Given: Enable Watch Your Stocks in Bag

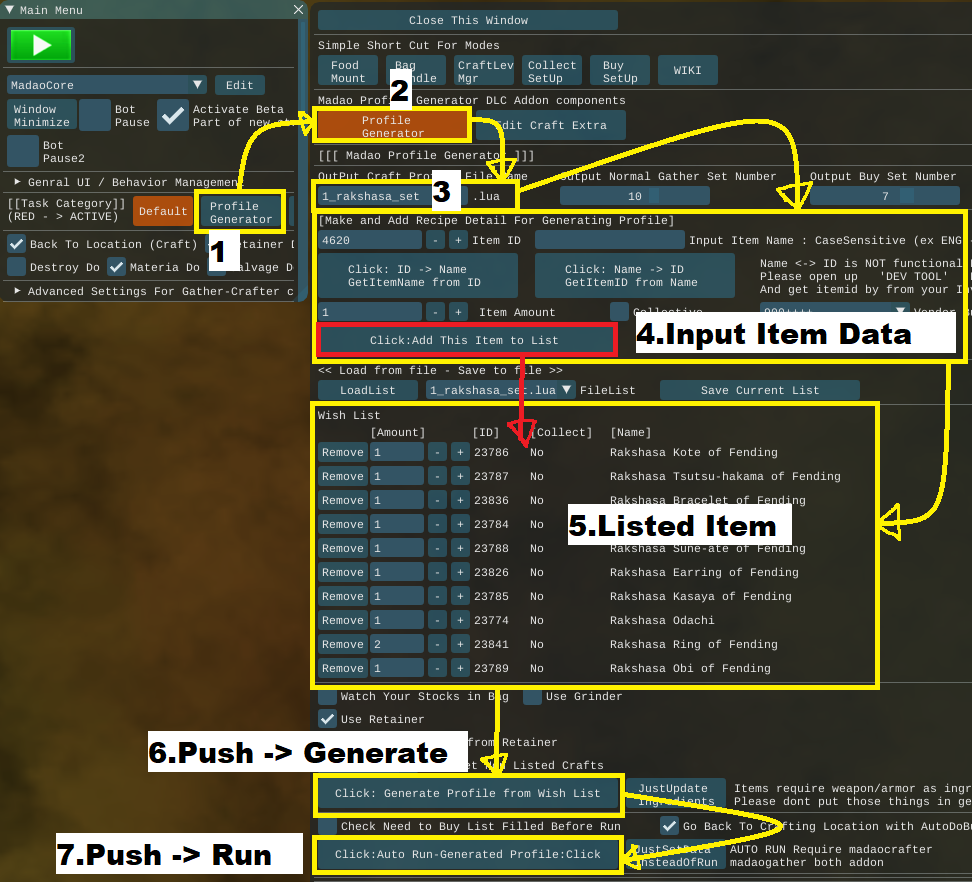Looking at the screenshot, I should pos(327,696).
